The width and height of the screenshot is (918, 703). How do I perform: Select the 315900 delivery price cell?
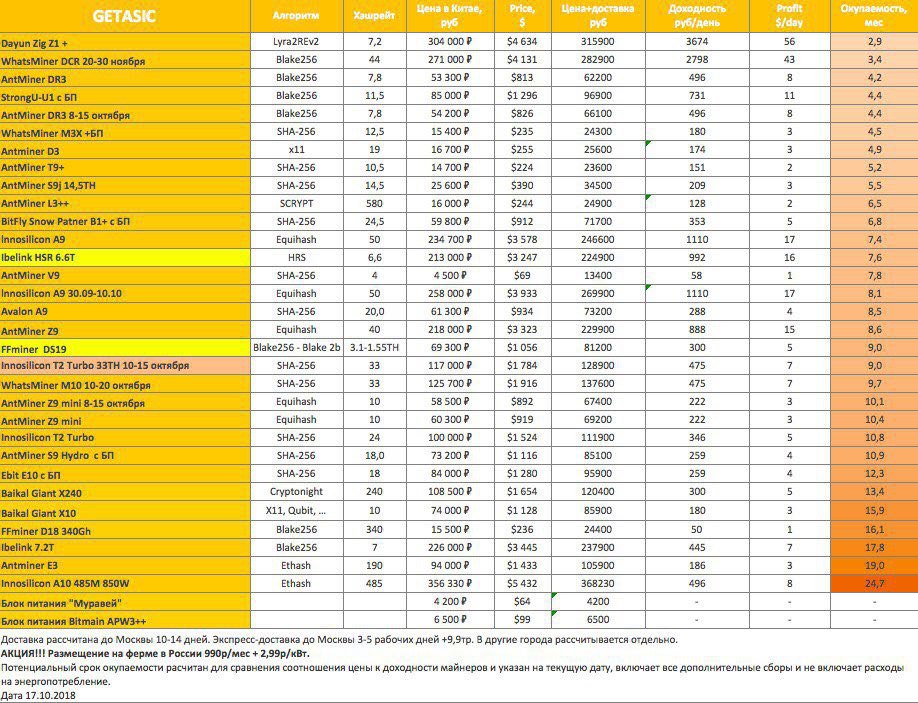tap(598, 42)
